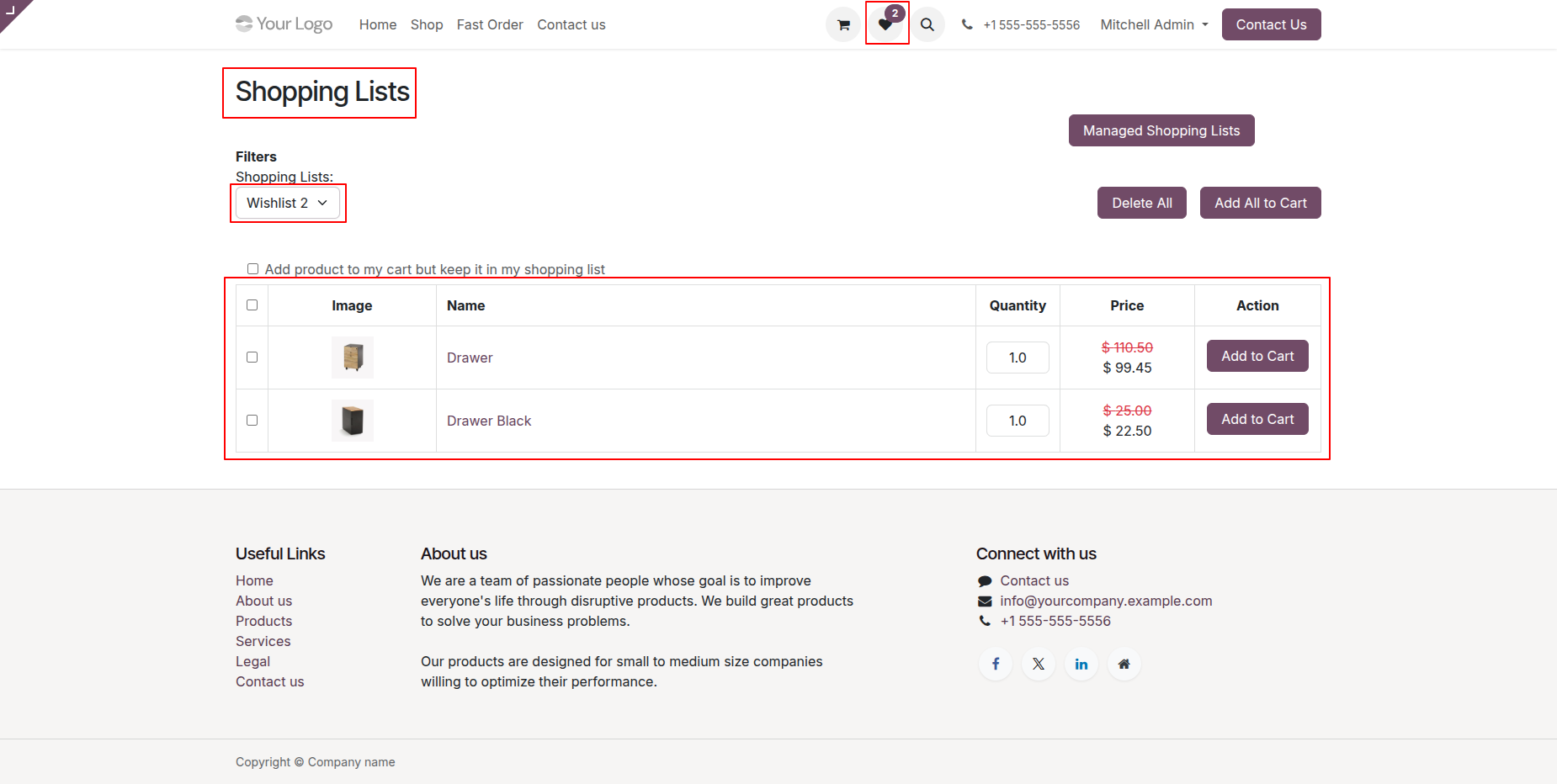Go to the Shop menu item
This screenshot has height=784, width=1557.
[427, 25]
